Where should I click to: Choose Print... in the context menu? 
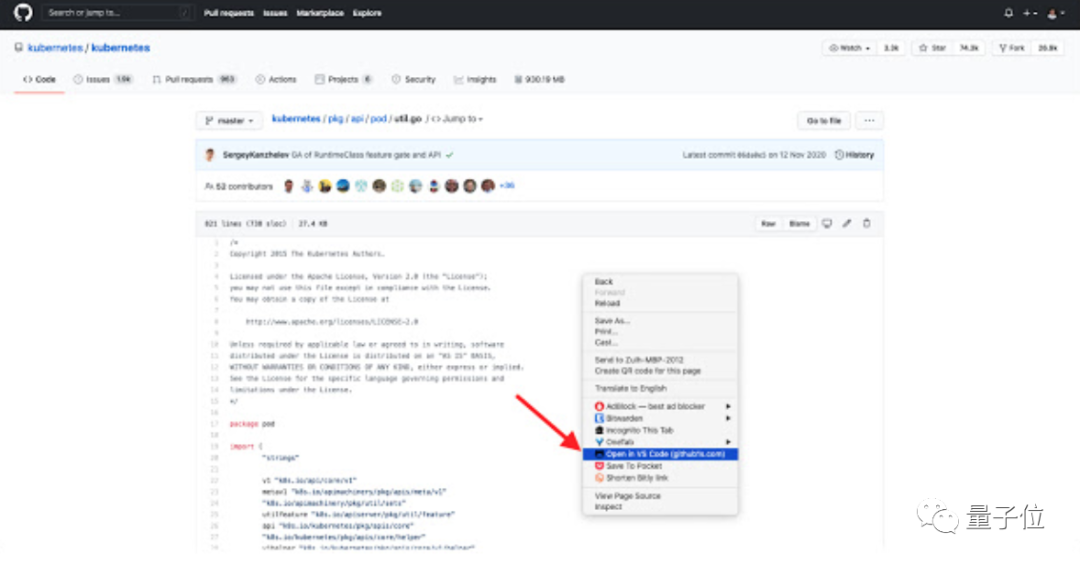660,332
